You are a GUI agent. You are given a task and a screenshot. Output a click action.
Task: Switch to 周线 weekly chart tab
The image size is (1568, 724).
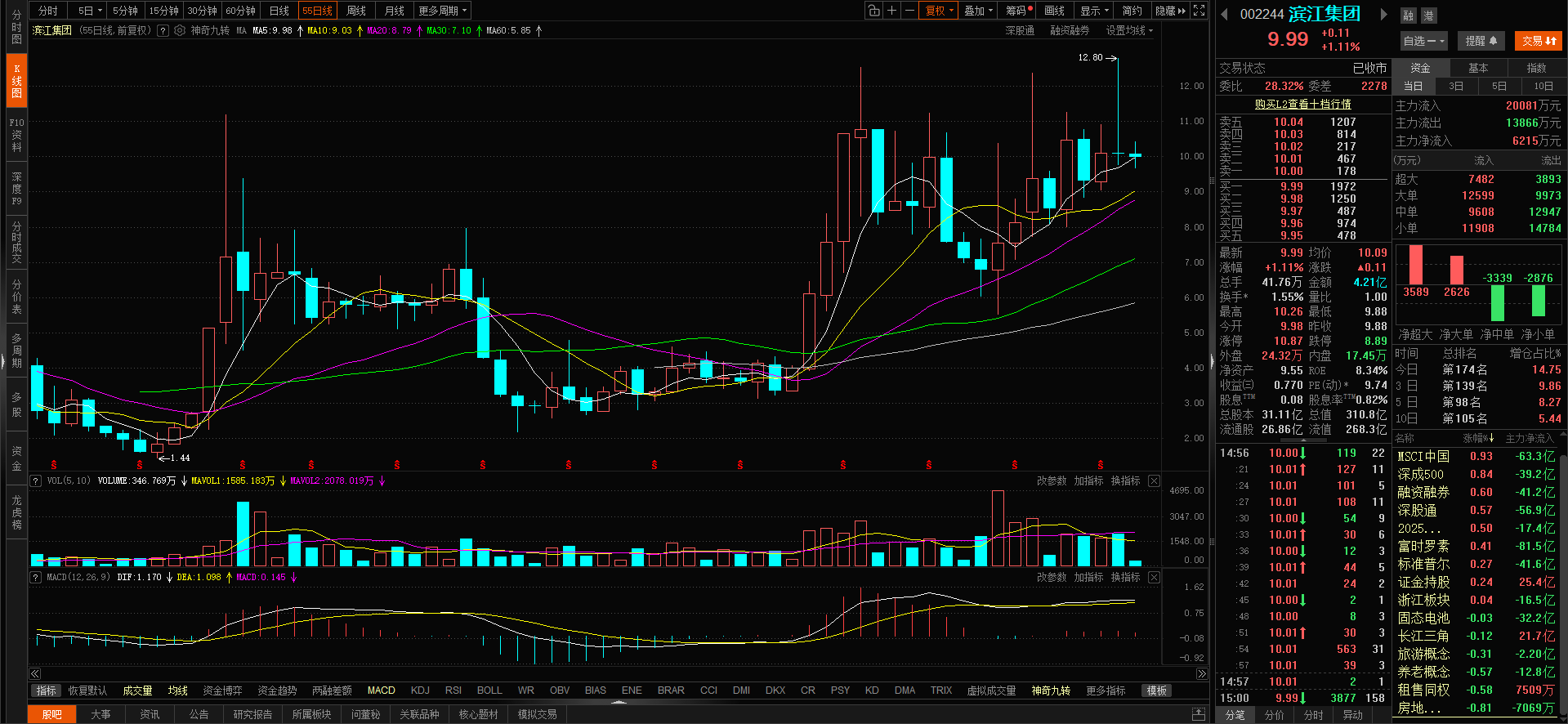tap(356, 11)
